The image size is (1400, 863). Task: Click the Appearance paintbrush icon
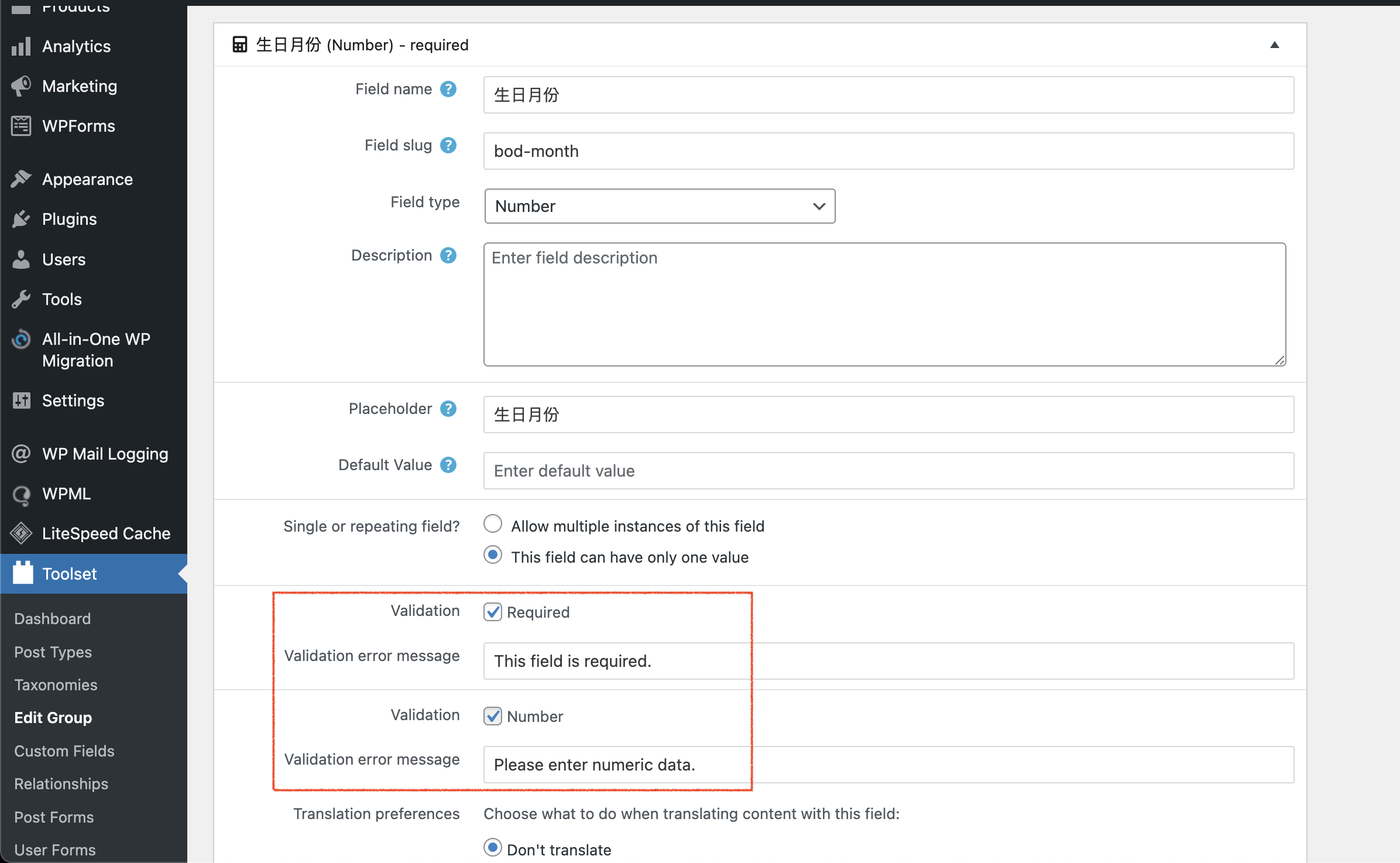pos(21,179)
